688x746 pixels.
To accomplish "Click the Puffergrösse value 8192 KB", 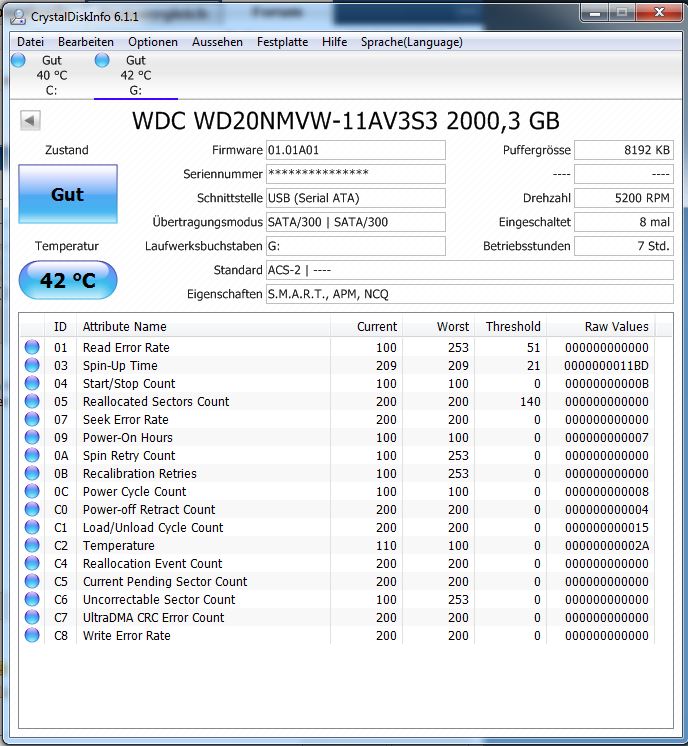I will click(x=624, y=150).
